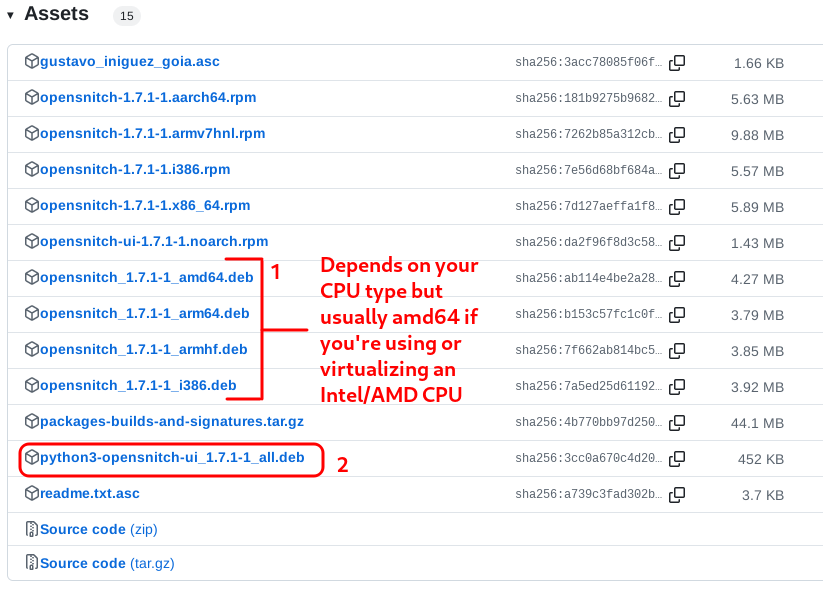823x590 pixels.
Task: Click the Assets count badge showing 15
Action: click(x=127, y=16)
